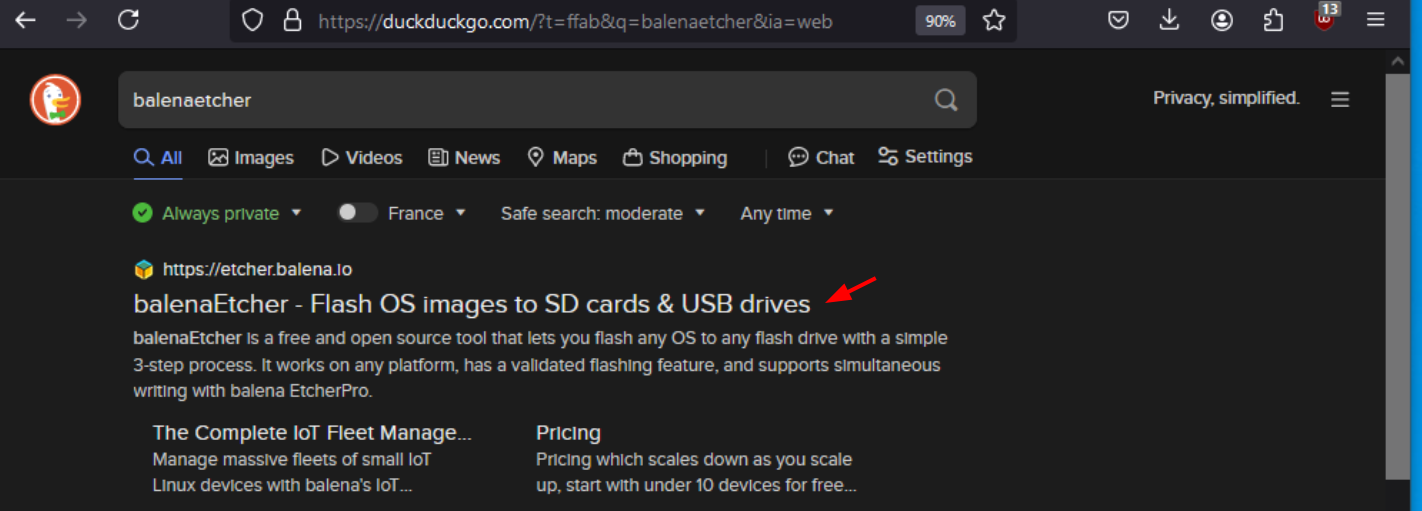The image size is (1422, 511).
Task: Open the Pricing sitelink
Action: click(568, 433)
